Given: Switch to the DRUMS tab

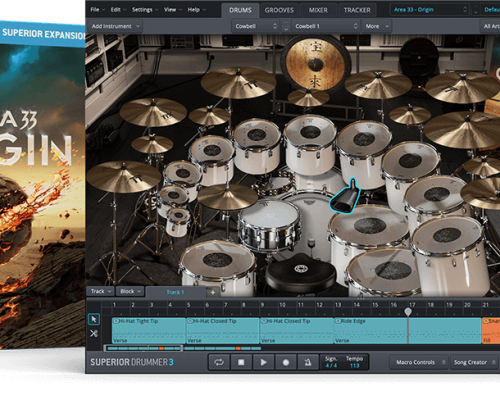Looking at the screenshot, I should point(240,10).
